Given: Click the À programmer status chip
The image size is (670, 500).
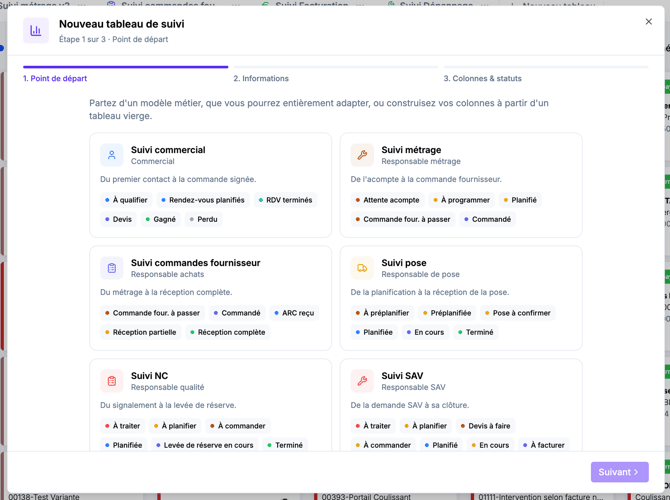Looking at the screenshot, I should [461, 200].
